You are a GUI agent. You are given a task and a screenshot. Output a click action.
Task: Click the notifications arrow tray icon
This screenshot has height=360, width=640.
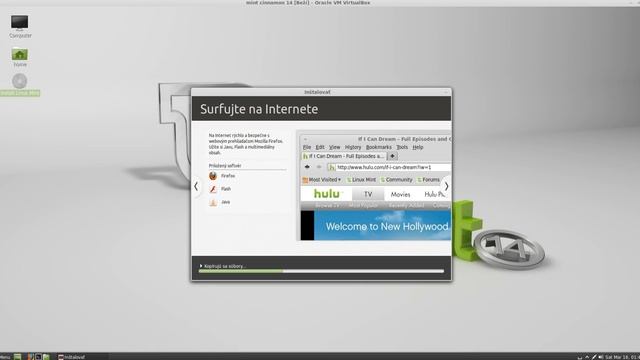pyautogui.click(x=587, y=357)
